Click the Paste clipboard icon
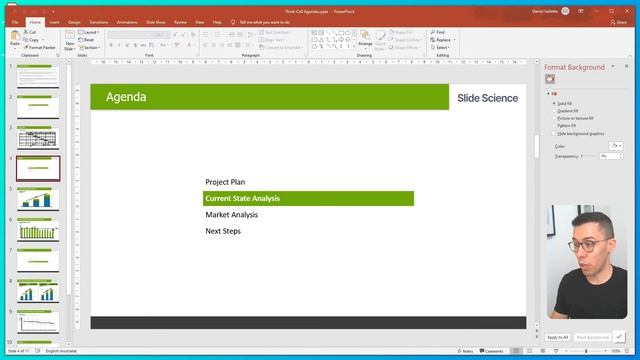This screenshot has height=360, width=640. 15,36
